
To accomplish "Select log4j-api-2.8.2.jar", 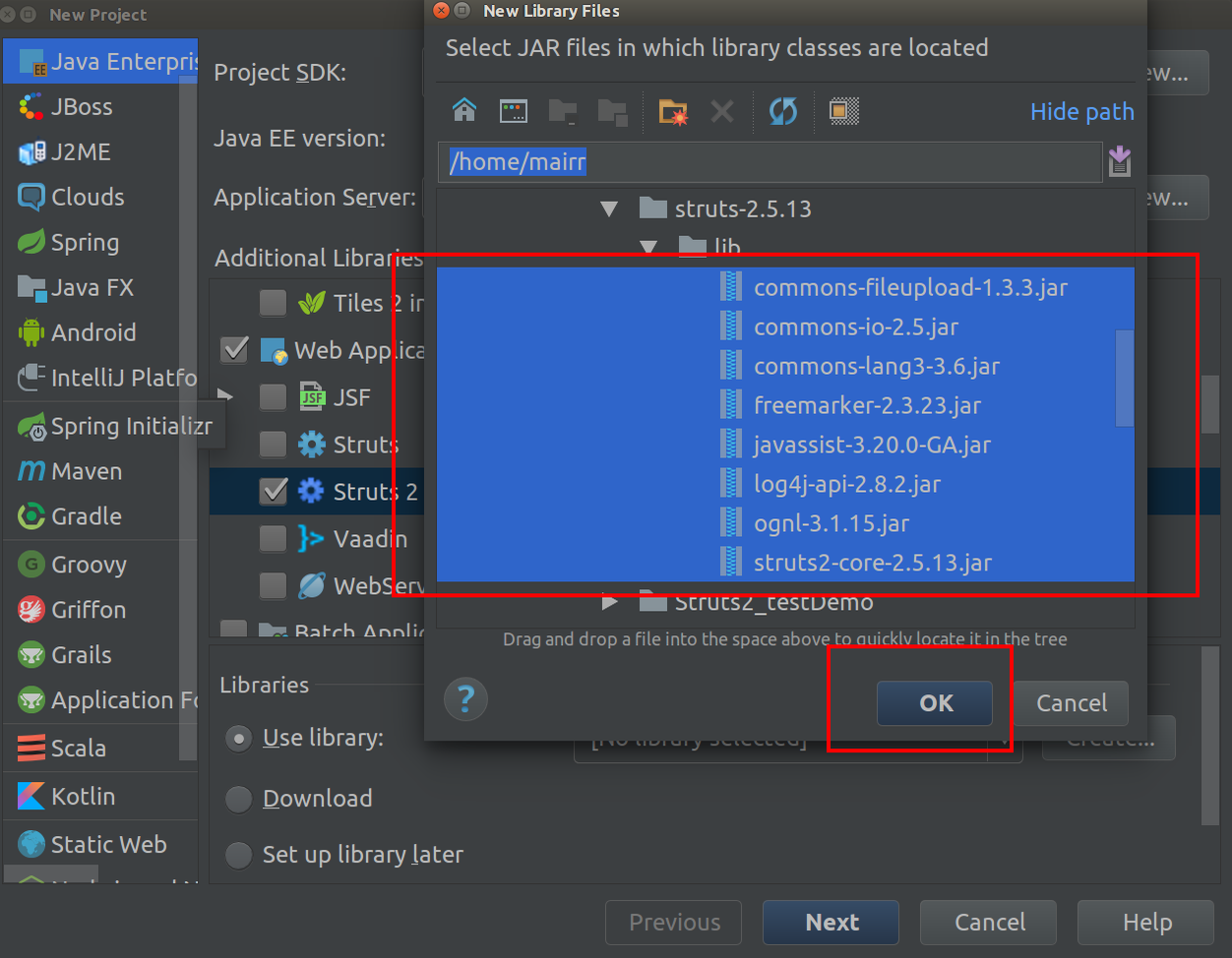I will point(785,484).
